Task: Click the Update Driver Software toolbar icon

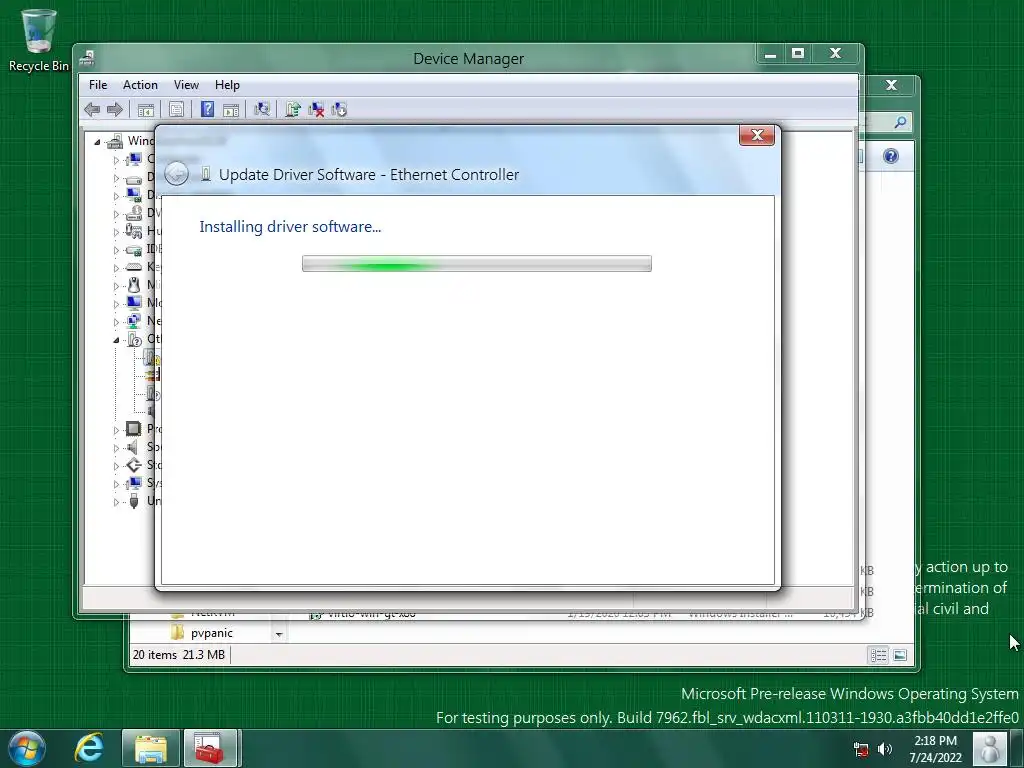Action: 293,110
